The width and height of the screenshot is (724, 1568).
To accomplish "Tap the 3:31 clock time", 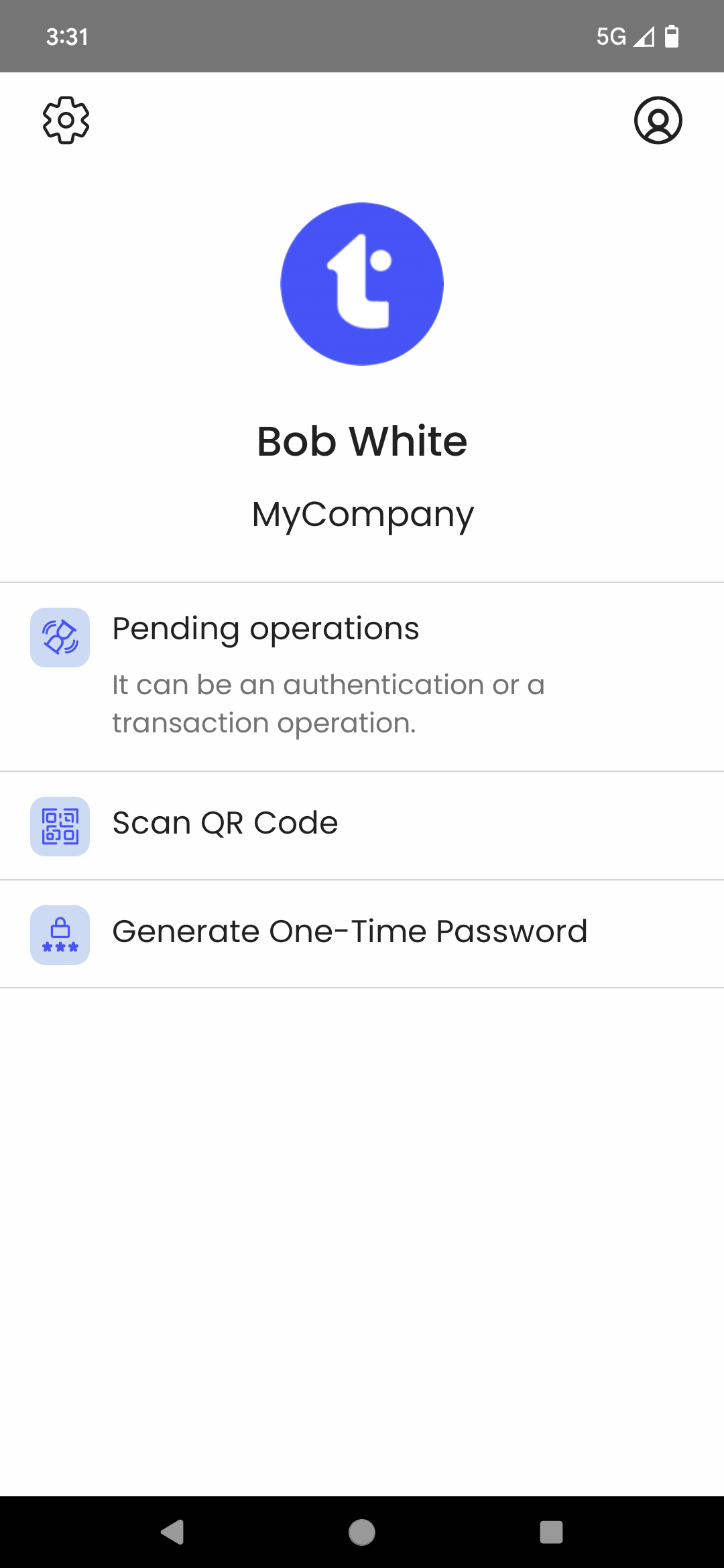I will pyautogui.click(x=67, y=36).
